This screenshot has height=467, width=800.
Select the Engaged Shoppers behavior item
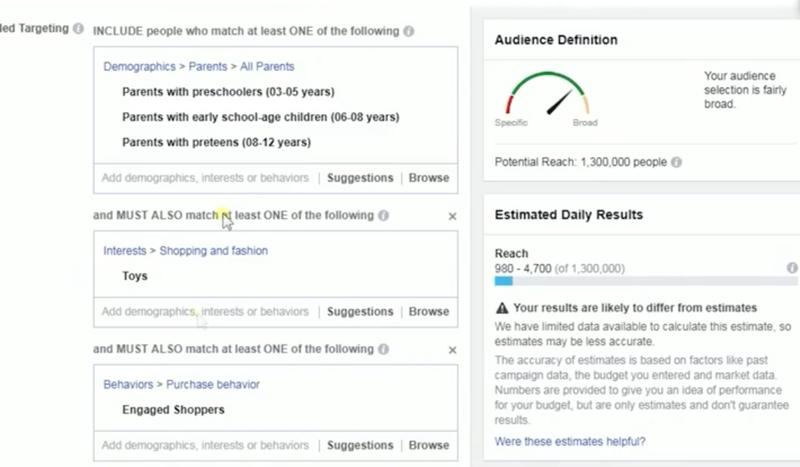click(x=173, y=409)
